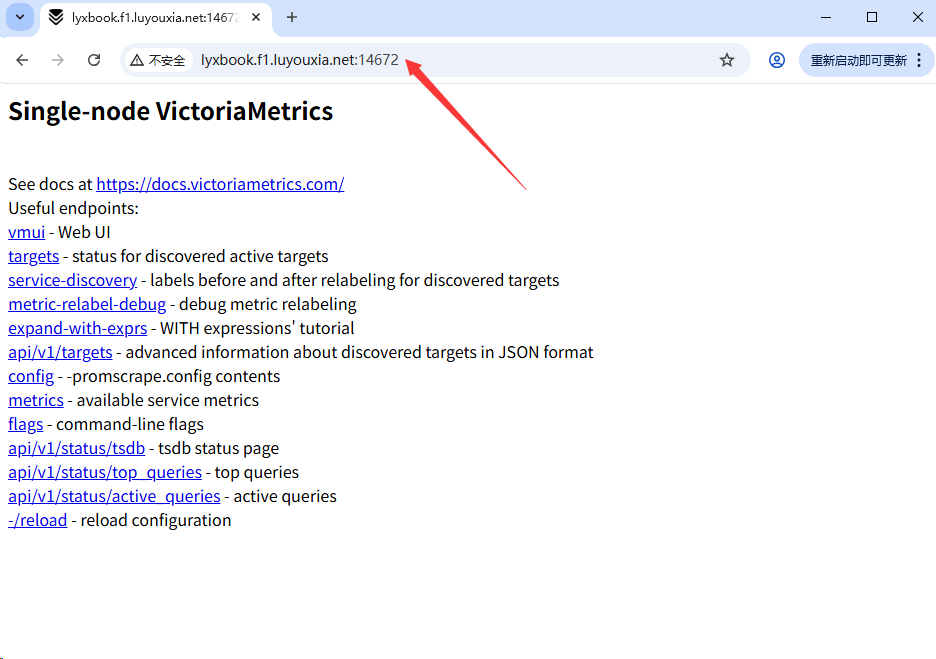The height and width of the screenshot is (659, 936).
Task: Open the docs.victoriametrics.com link
Action: click(220, 184)
